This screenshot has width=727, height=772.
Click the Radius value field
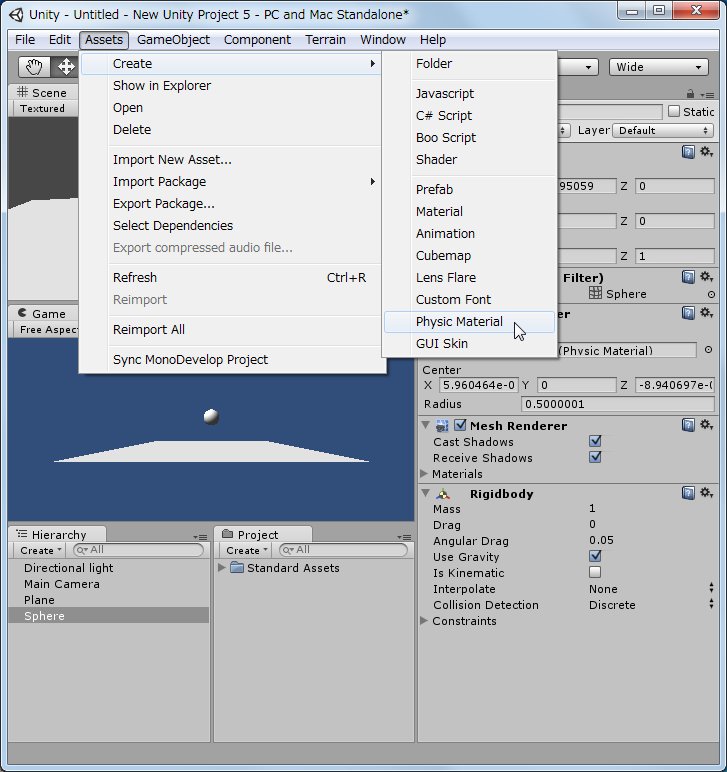[617, 404]
